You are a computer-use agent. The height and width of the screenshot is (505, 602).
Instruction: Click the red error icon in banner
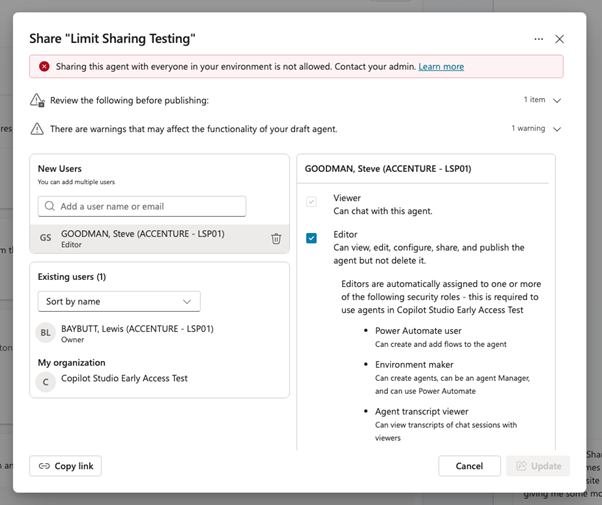[44, 67]
